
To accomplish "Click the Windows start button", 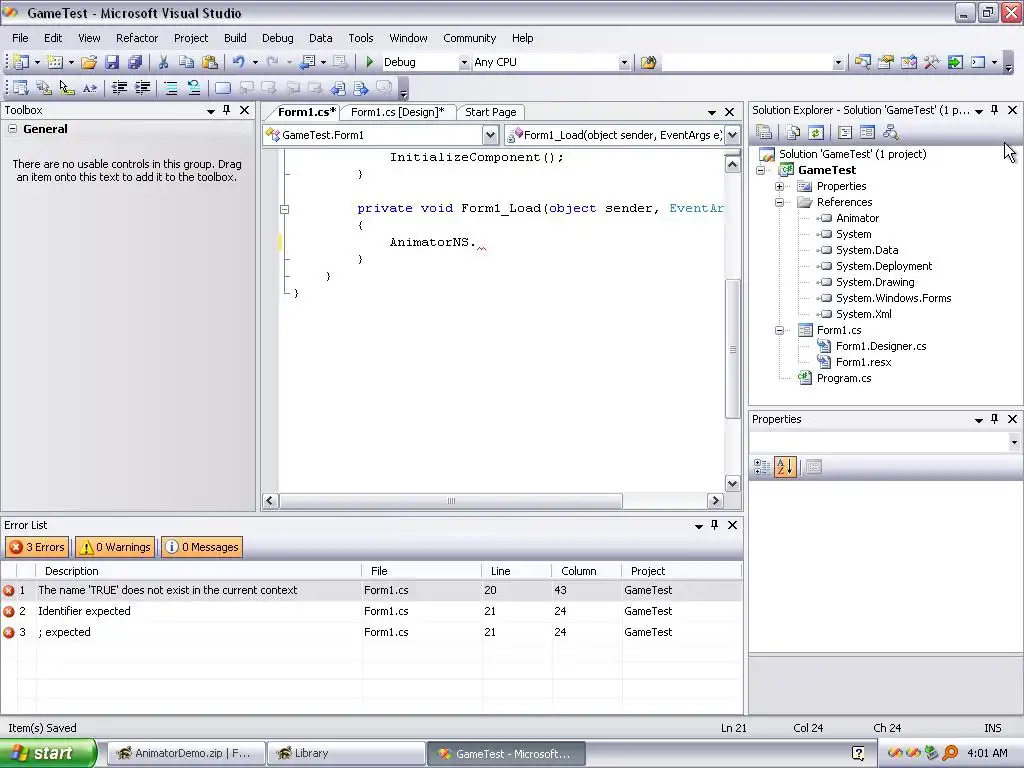I will pyautogui.click(x=47, y=753).
